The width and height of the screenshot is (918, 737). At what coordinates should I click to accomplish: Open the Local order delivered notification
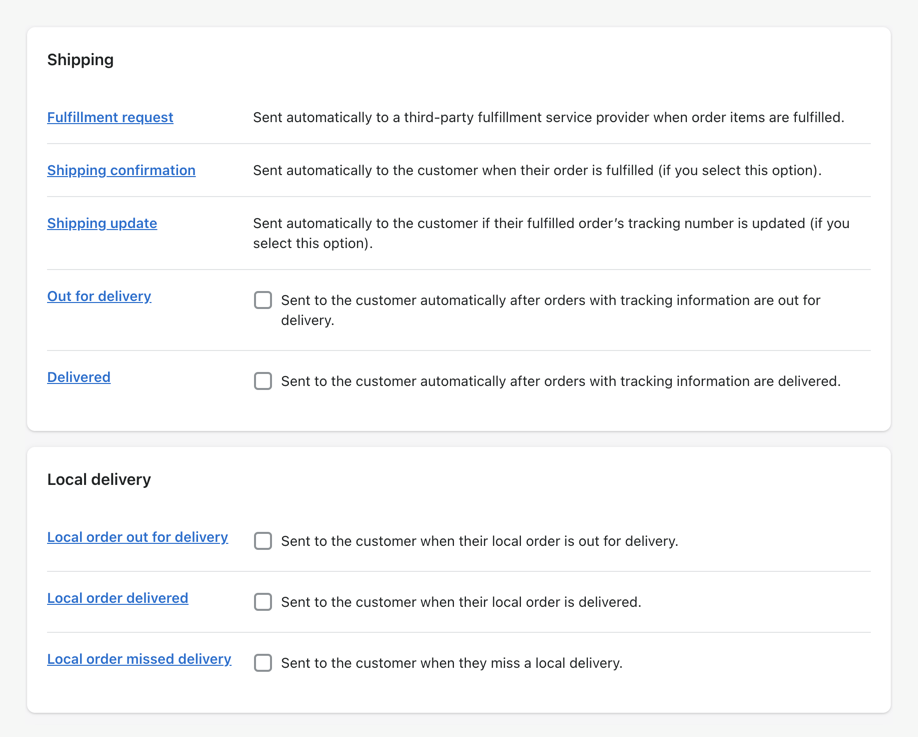point(117,598)
